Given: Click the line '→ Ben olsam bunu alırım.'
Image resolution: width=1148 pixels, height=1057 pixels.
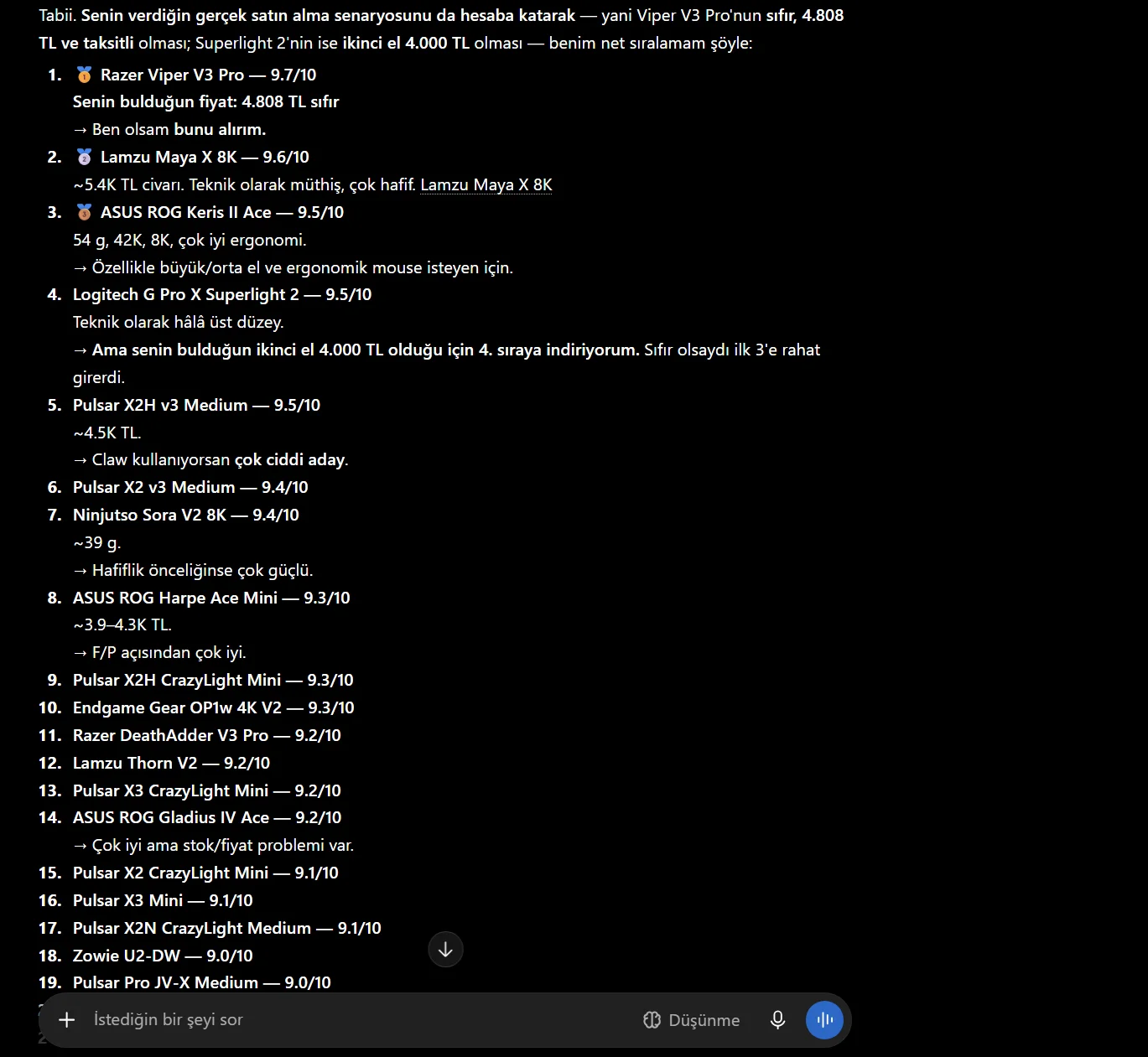Looking at the screenshot, I should coord(169,129).
